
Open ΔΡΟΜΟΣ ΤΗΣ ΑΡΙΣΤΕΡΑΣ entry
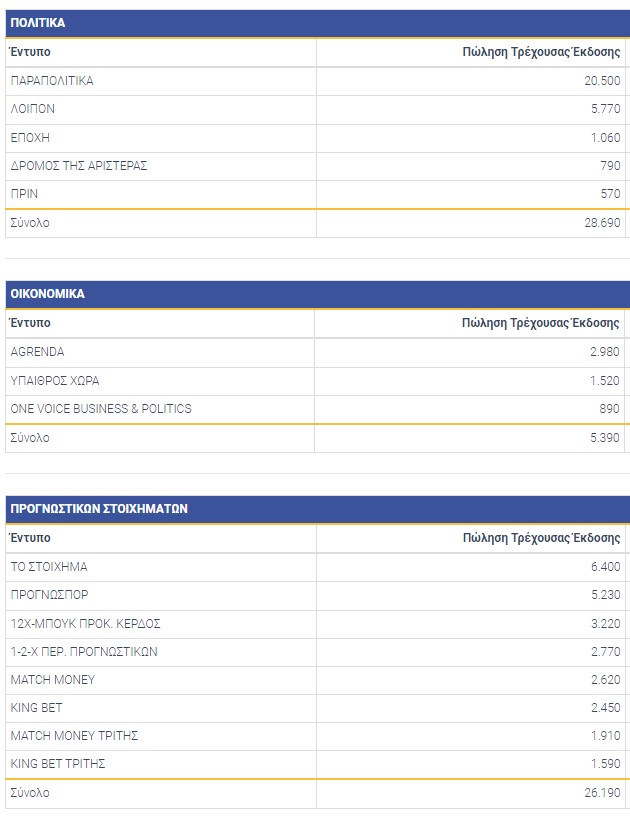pos(79,165)
